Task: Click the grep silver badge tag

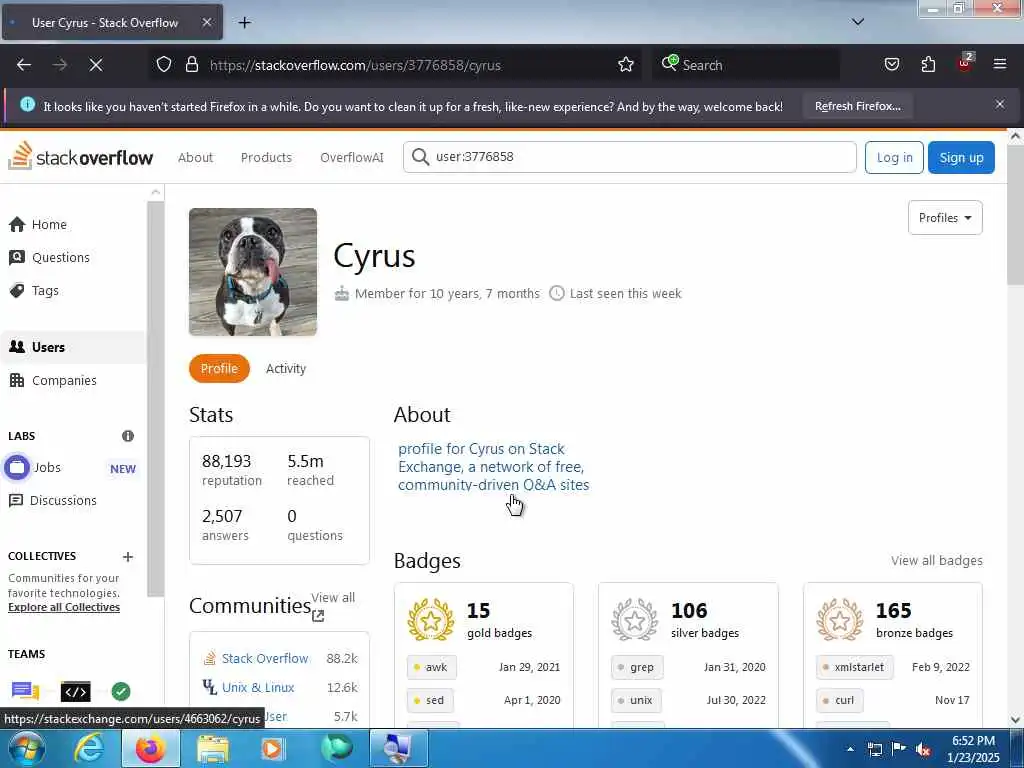Action: point(637,667)
